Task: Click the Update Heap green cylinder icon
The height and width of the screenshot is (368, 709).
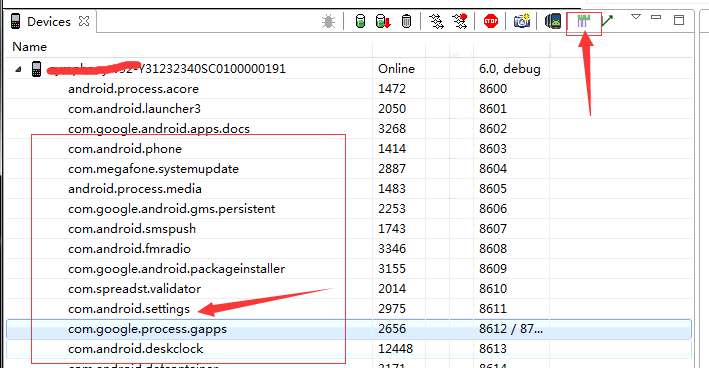Action: tap(360, 21)
